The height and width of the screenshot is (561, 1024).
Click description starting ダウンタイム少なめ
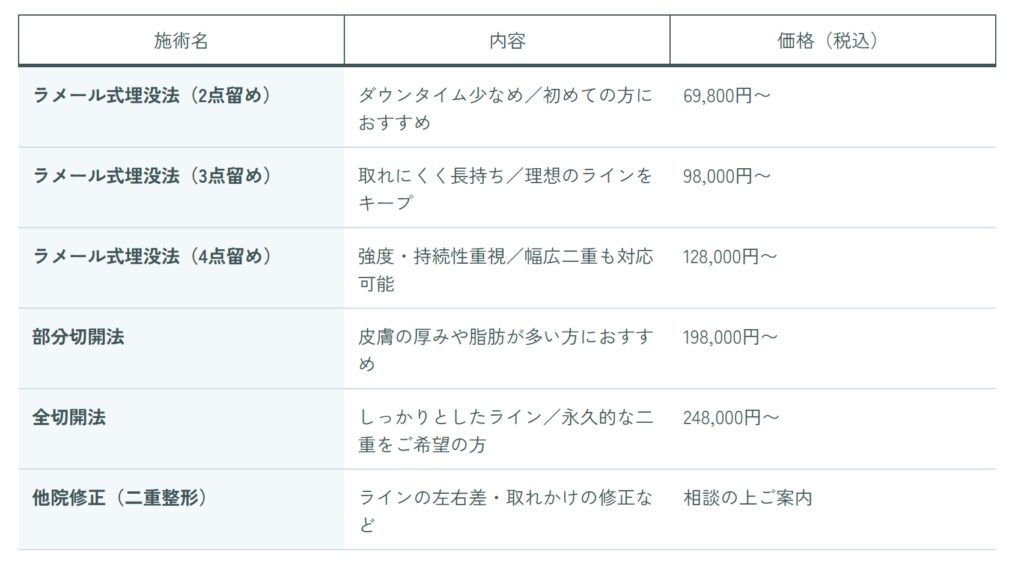(505, 109)
